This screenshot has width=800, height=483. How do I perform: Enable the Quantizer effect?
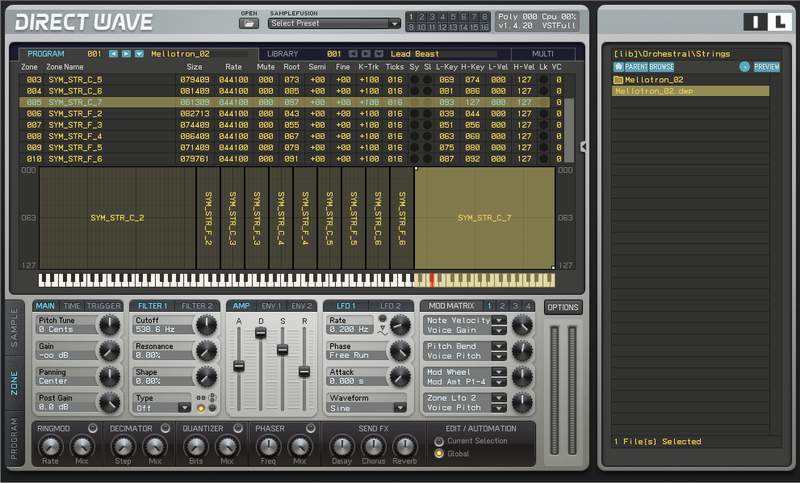(238, 428)
